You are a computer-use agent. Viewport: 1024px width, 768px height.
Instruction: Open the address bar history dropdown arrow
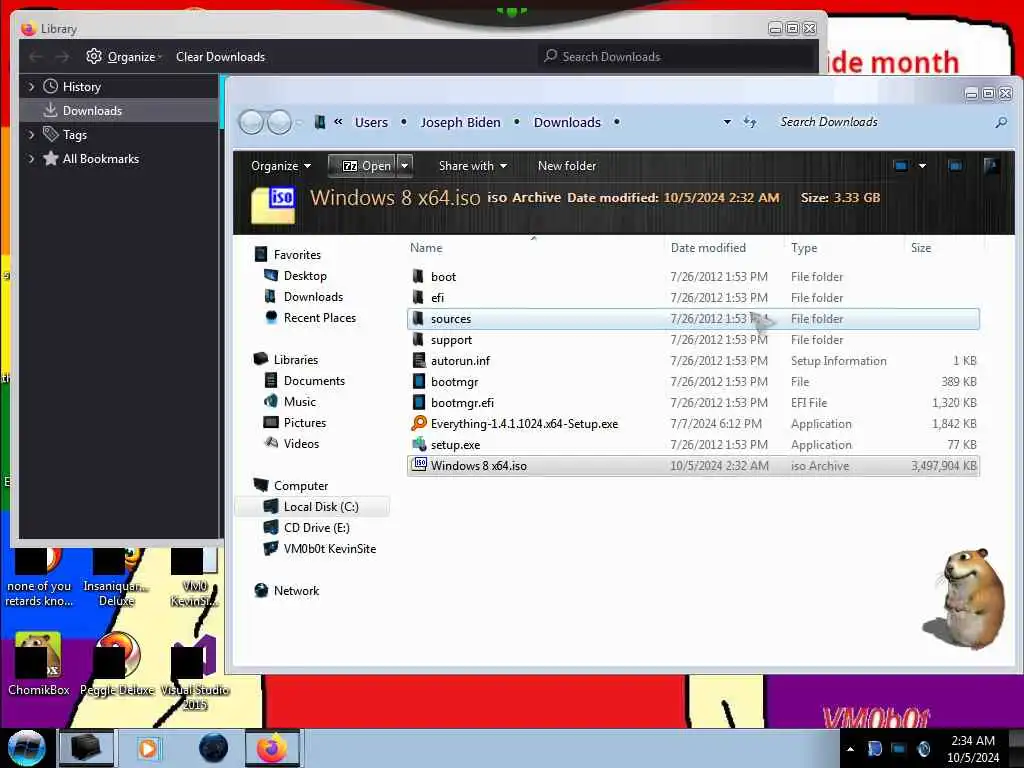tap(727, 122)
